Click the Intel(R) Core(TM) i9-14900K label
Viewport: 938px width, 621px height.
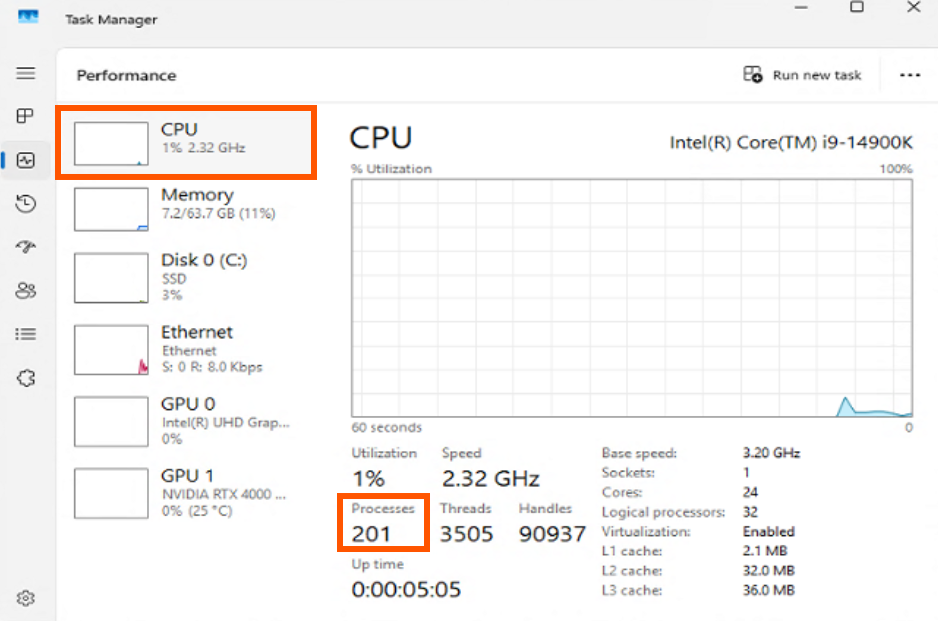(791, 142)
